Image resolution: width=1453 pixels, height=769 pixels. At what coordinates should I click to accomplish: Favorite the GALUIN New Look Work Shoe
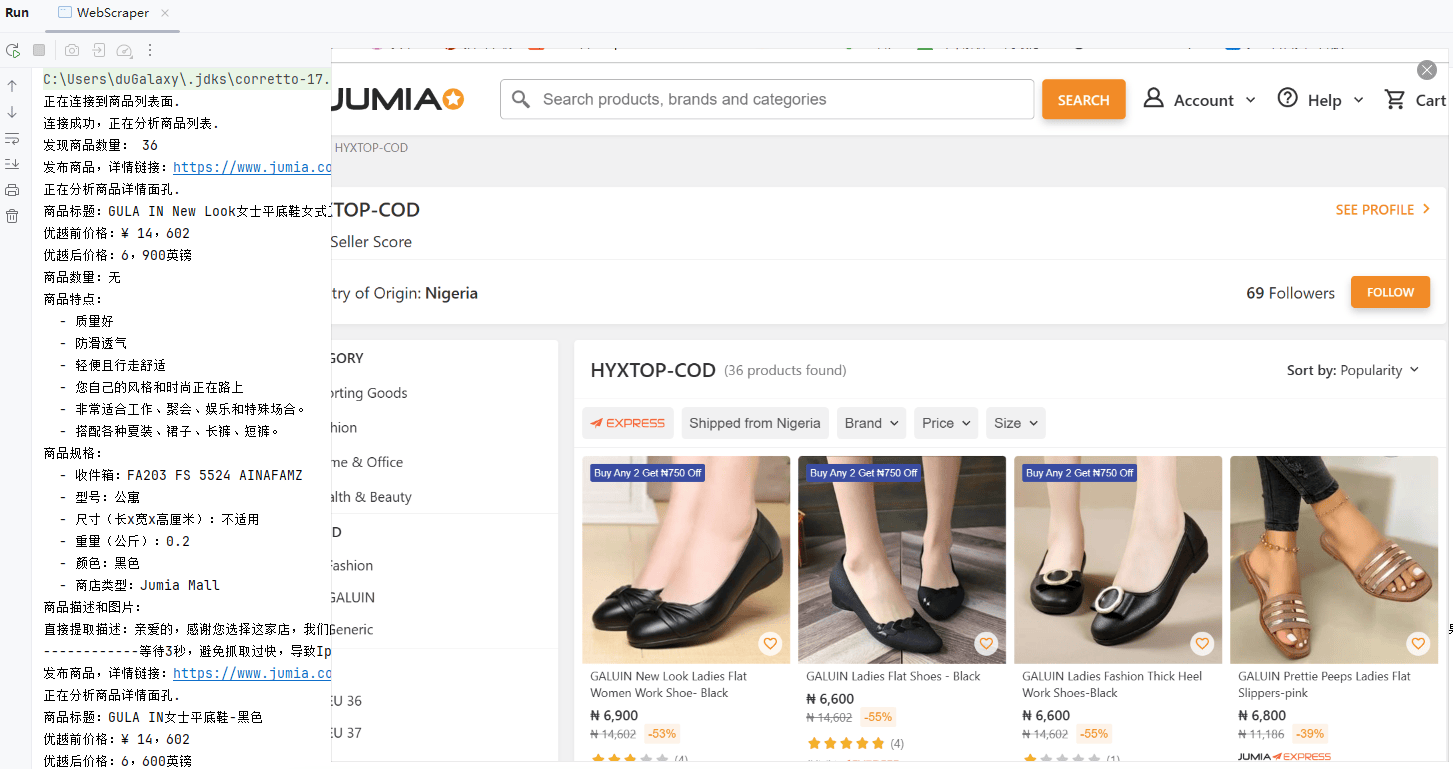(770, 644)
